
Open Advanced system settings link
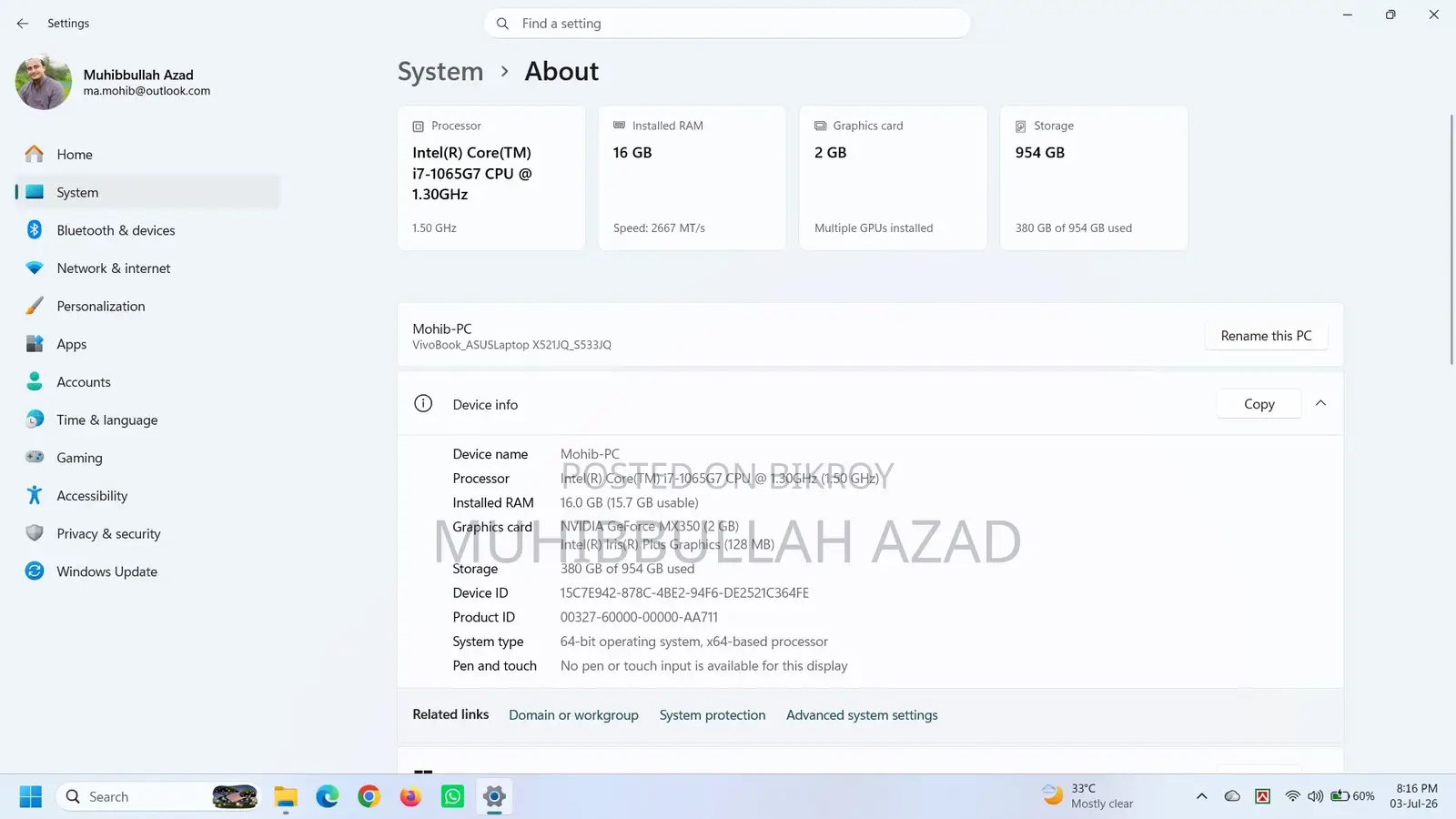pyautogui.click(x=862, y=715)
